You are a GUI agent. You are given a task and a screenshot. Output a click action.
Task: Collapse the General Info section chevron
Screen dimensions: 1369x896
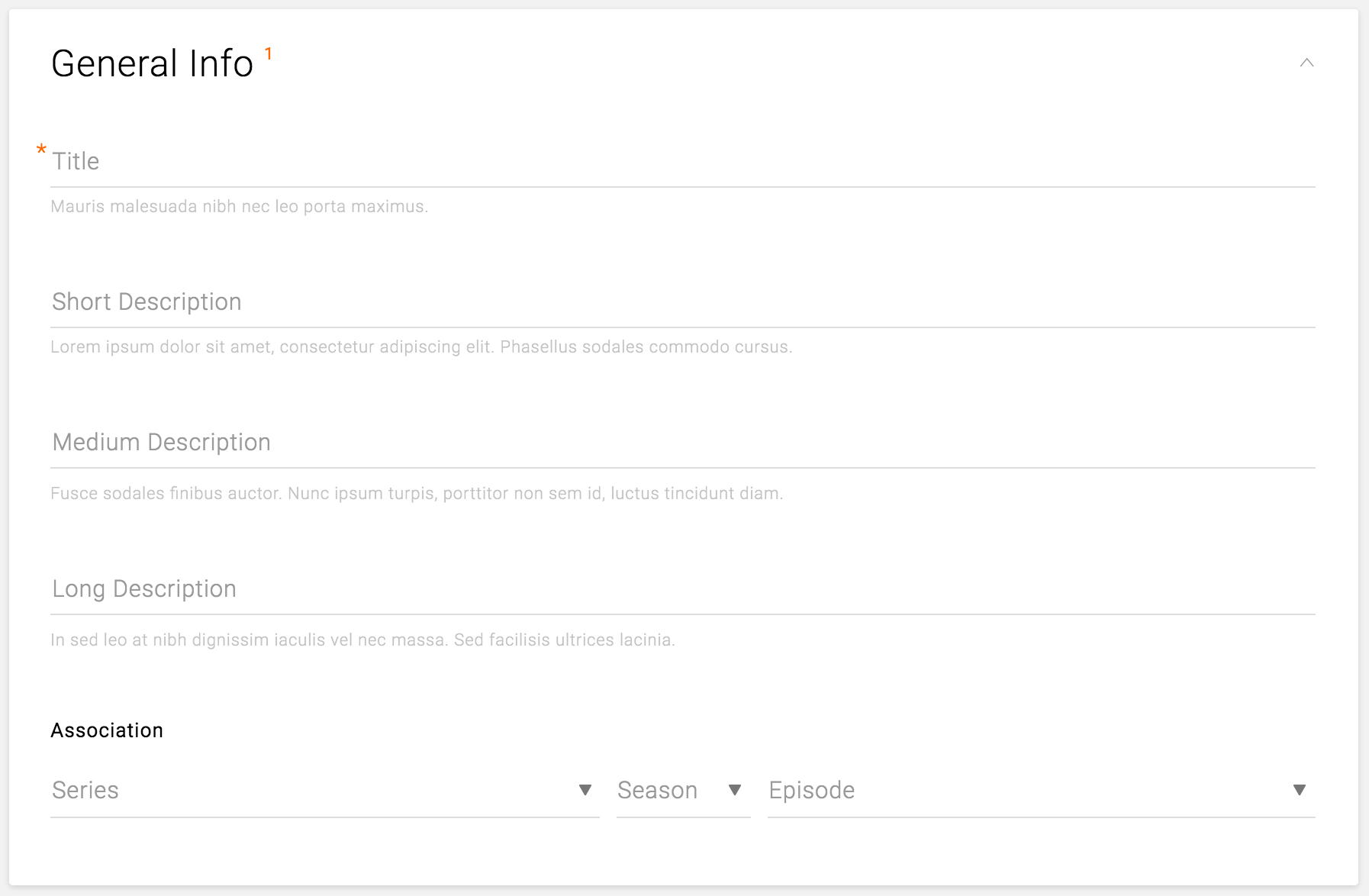(1306, 63)
